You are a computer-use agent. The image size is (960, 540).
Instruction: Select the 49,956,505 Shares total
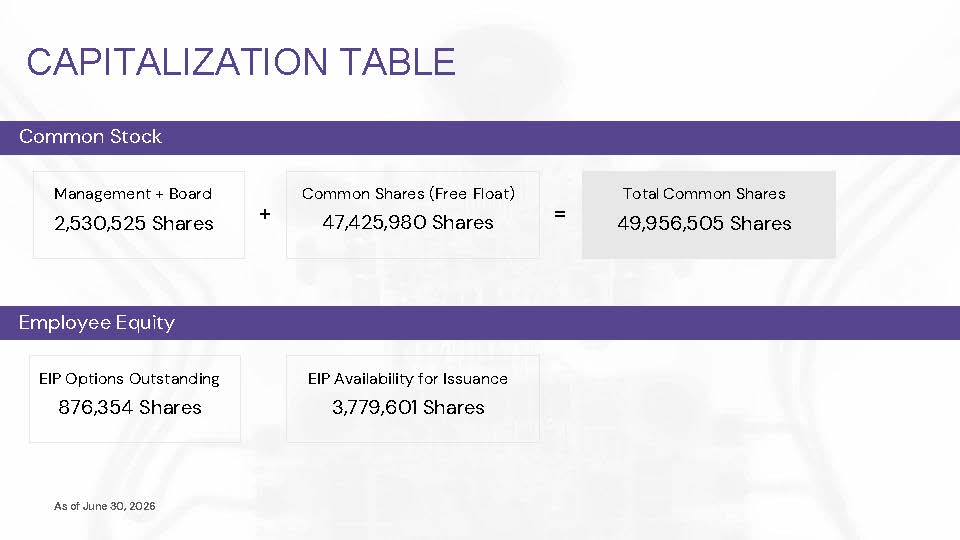704,223
